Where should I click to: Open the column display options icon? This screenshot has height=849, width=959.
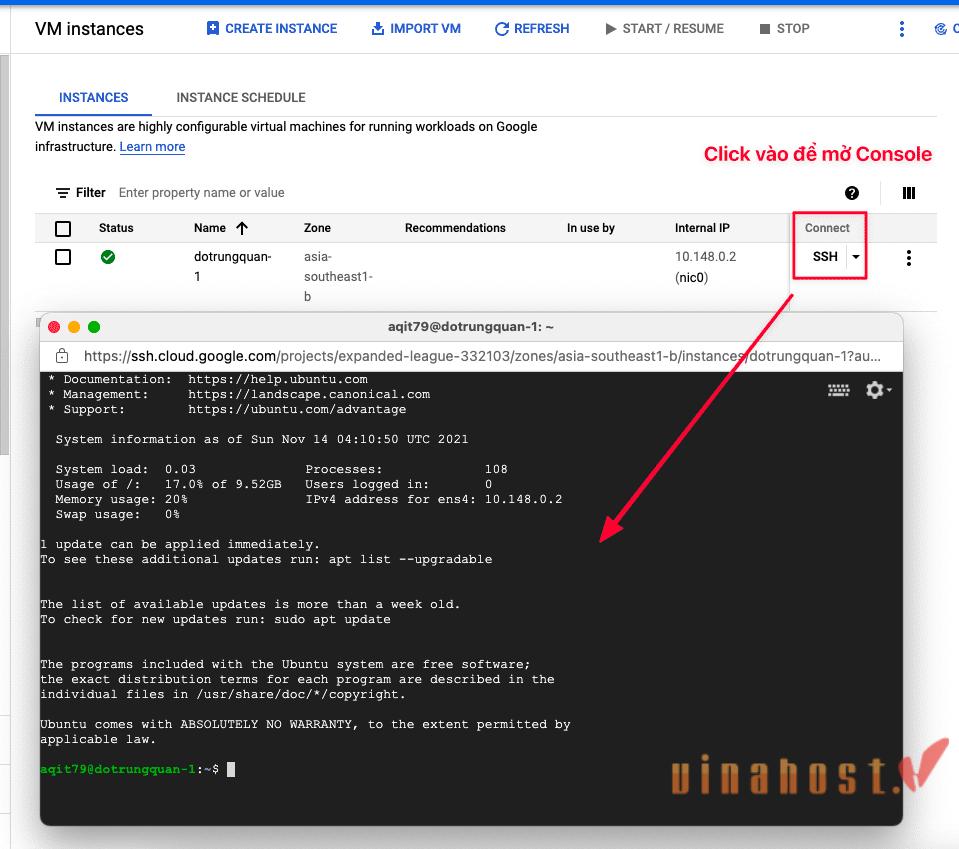click(x=908, y=193)
